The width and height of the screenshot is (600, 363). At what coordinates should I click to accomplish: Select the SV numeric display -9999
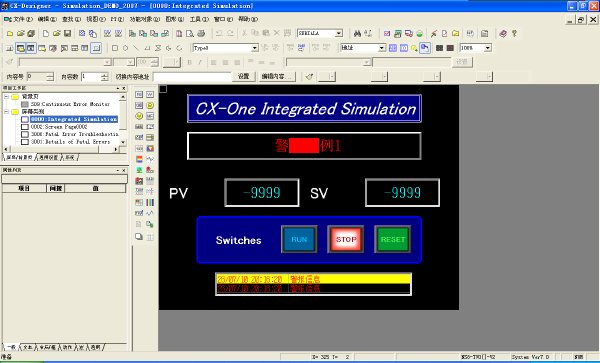[x=402, y=192]
